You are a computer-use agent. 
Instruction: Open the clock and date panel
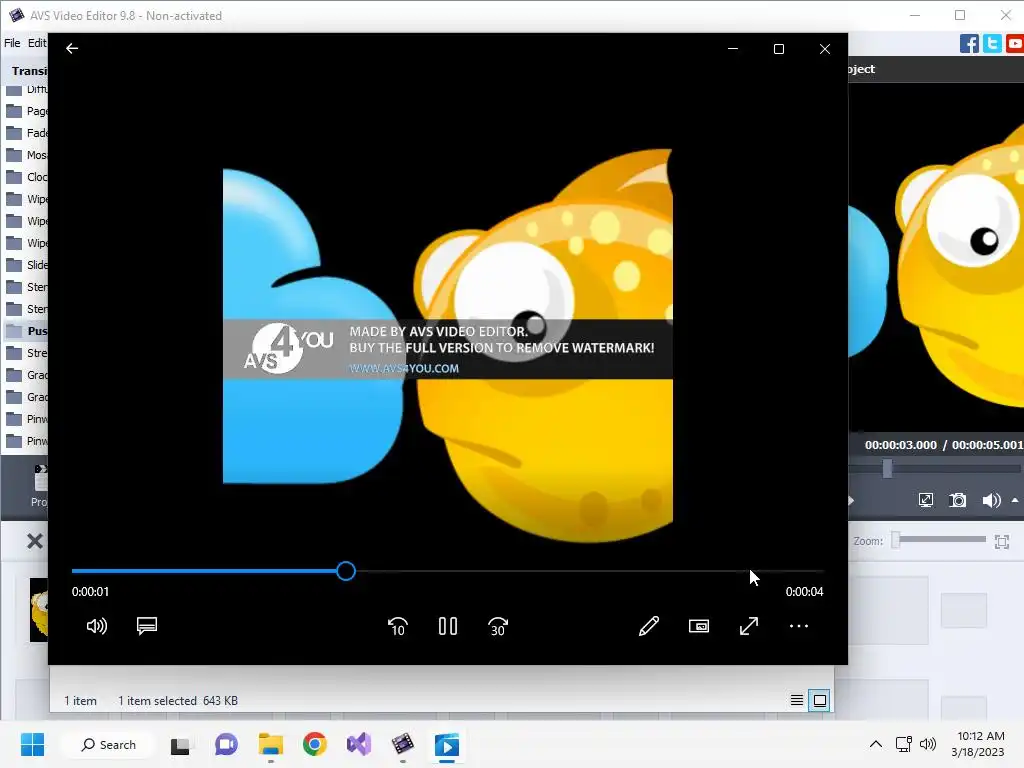click(x=980, y=744)
